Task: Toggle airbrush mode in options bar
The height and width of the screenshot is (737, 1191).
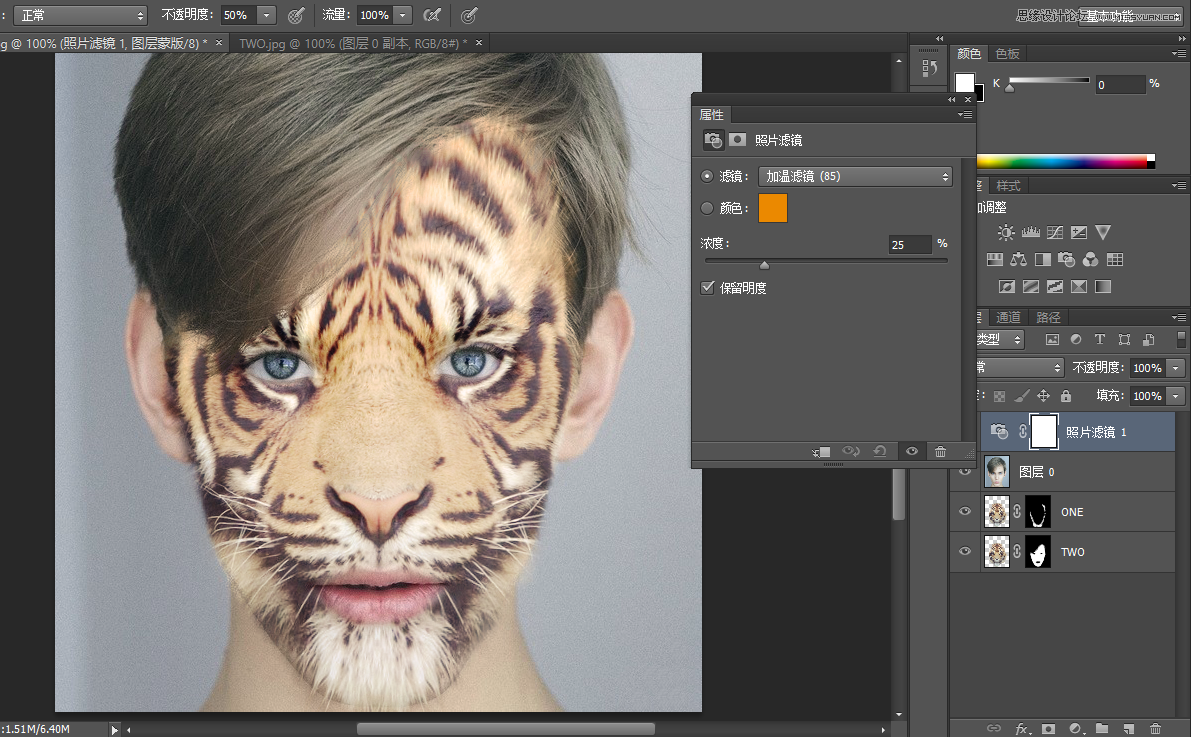Action: tap(431, 14)
